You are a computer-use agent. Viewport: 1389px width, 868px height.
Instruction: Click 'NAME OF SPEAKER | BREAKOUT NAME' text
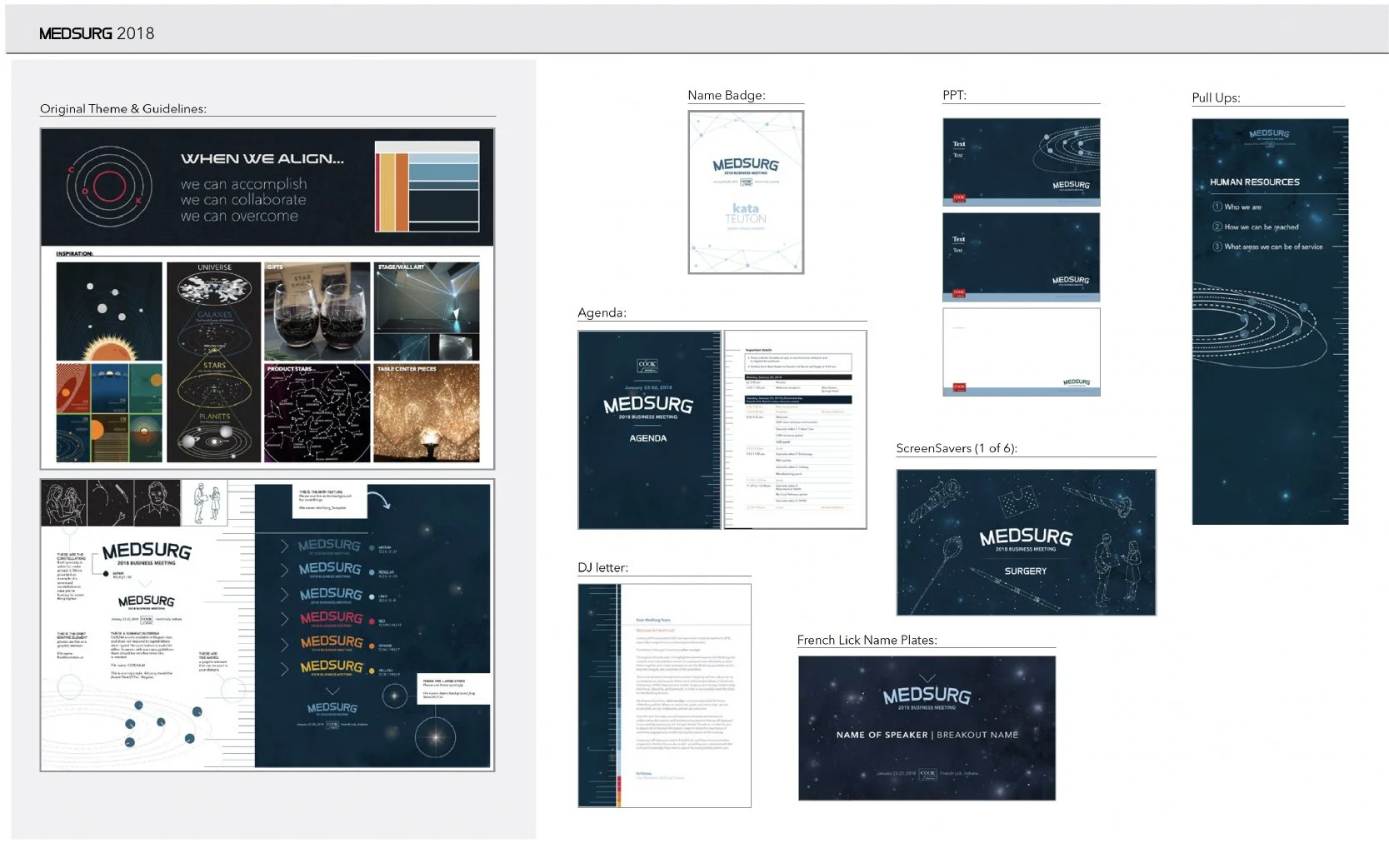[x=927, y=735]
